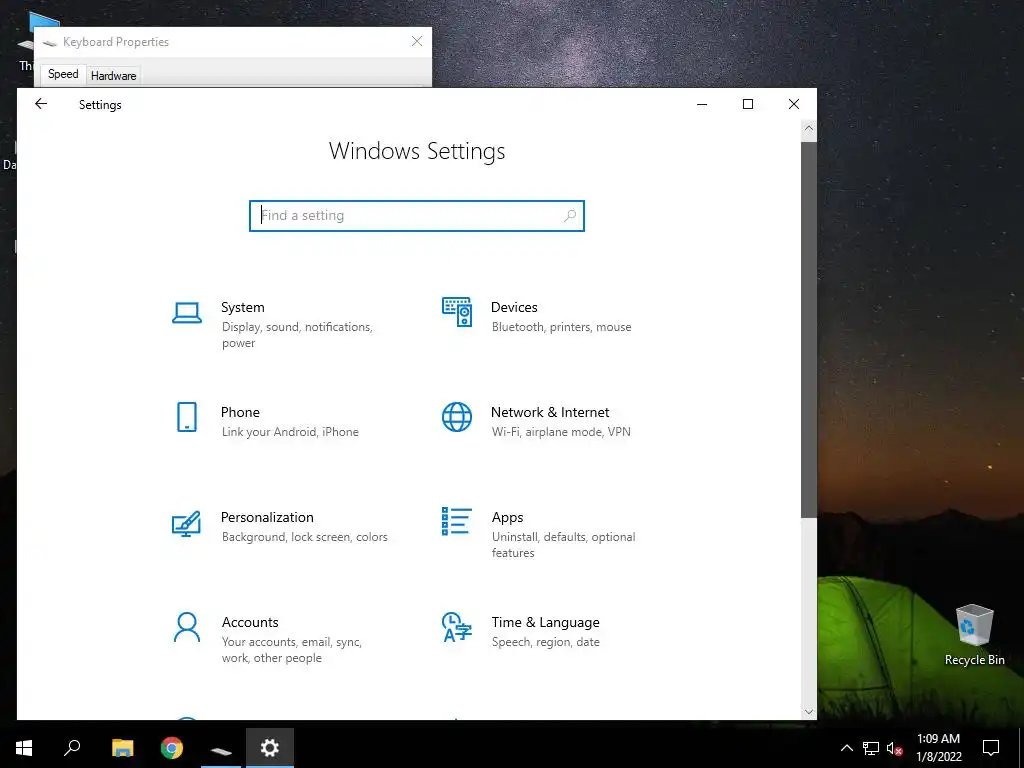Image resolution: width=1024 pixels, height=768 pixels.
Task: Maximize the Settings window
Action: click(748, 104)
